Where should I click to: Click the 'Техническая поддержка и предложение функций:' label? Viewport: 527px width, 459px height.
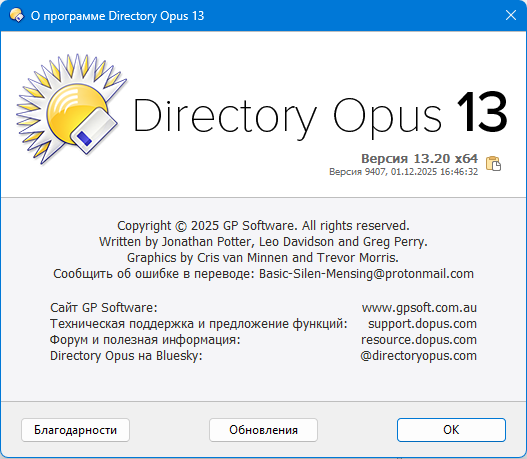coord(198,324)
